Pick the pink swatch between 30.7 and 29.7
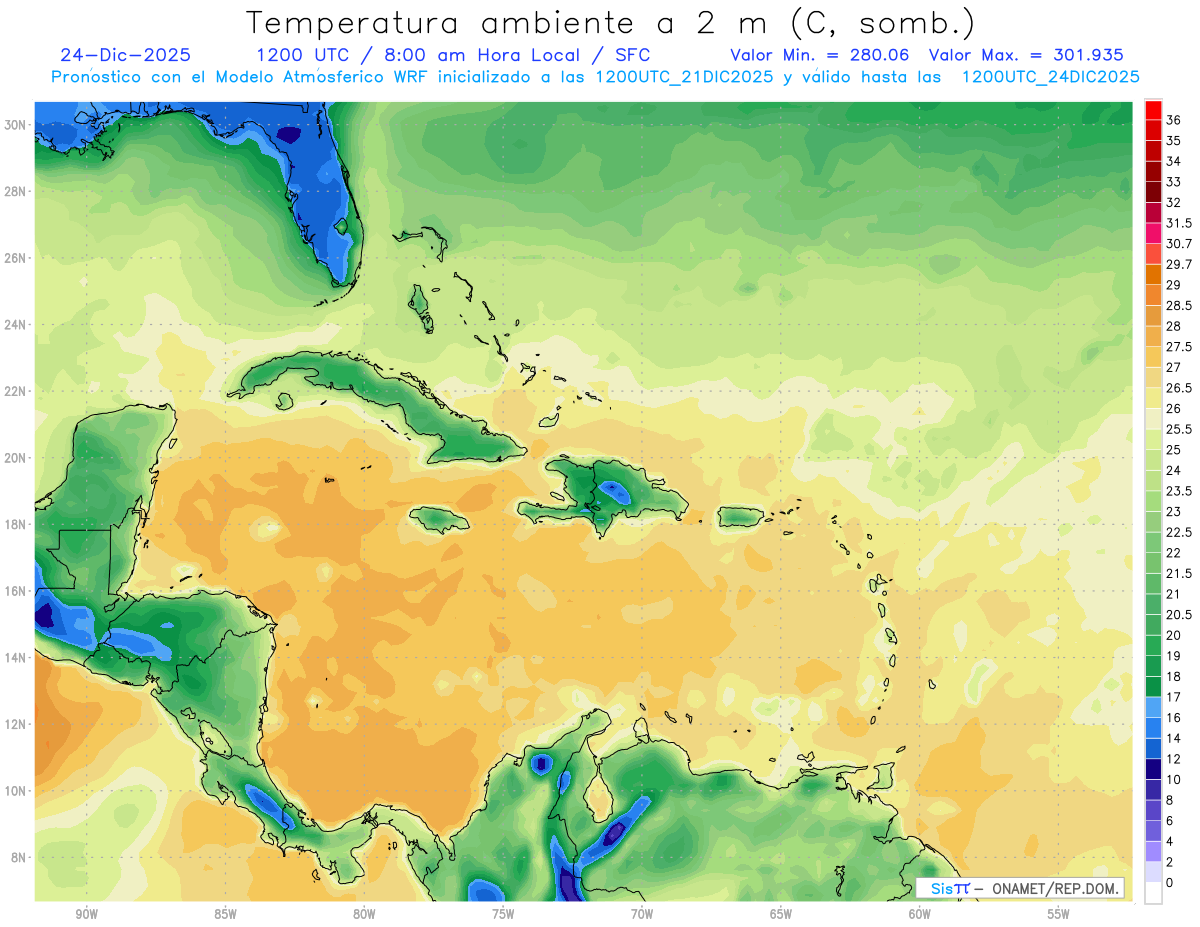The image size is (1200, 927). point(1153,254)
